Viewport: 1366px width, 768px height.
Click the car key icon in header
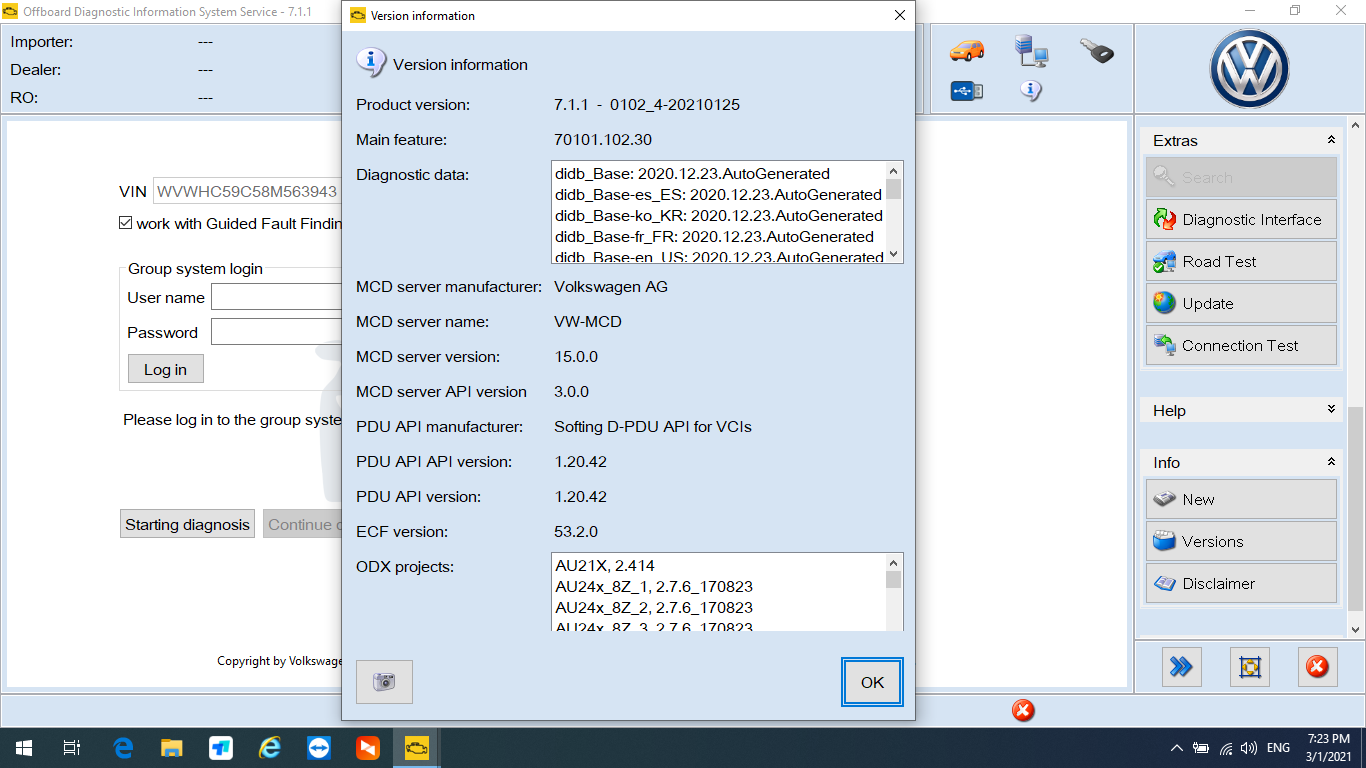click(x=1097, y=51)
